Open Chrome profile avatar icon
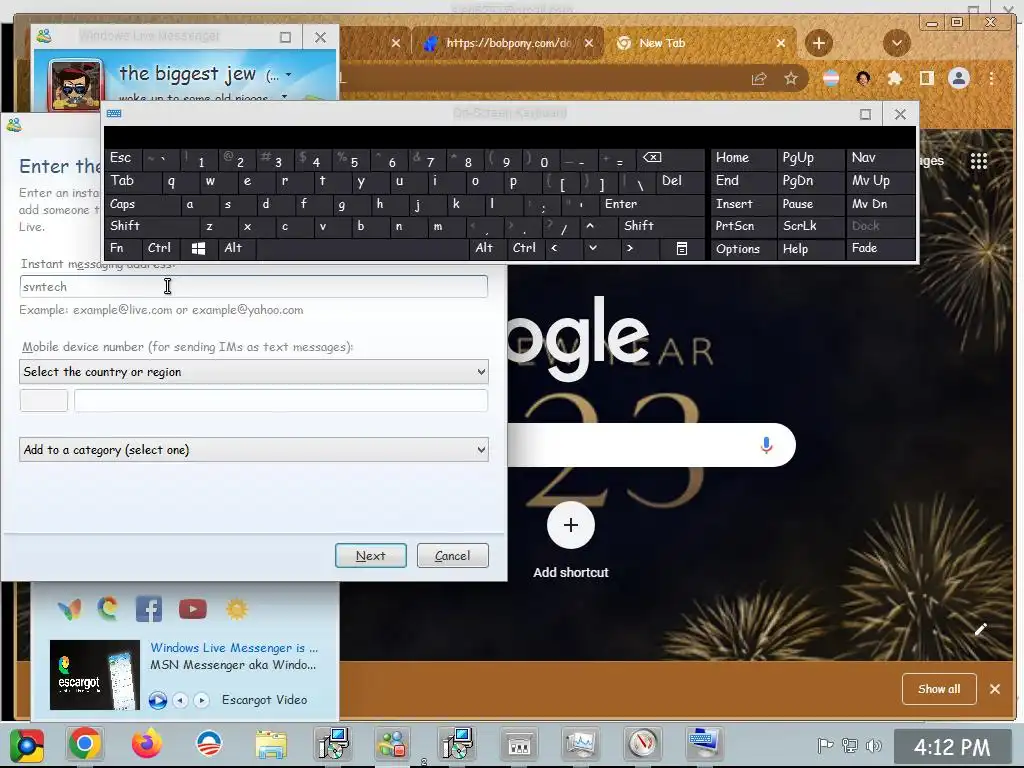1024x768 pixels. 959,79
